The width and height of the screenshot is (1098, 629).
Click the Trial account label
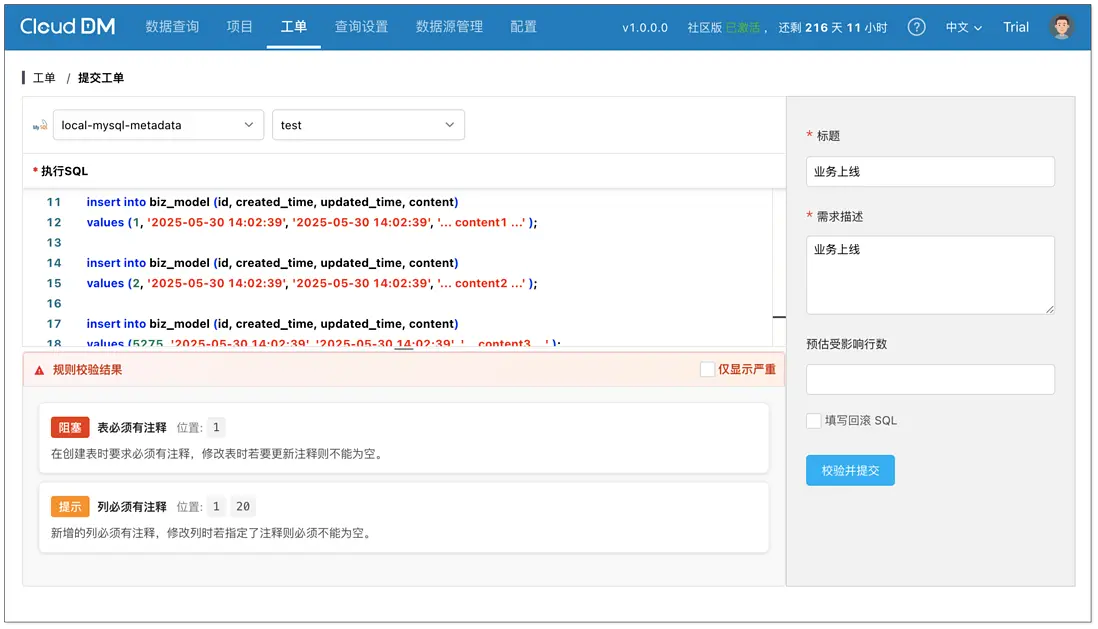coord(1015,27)
